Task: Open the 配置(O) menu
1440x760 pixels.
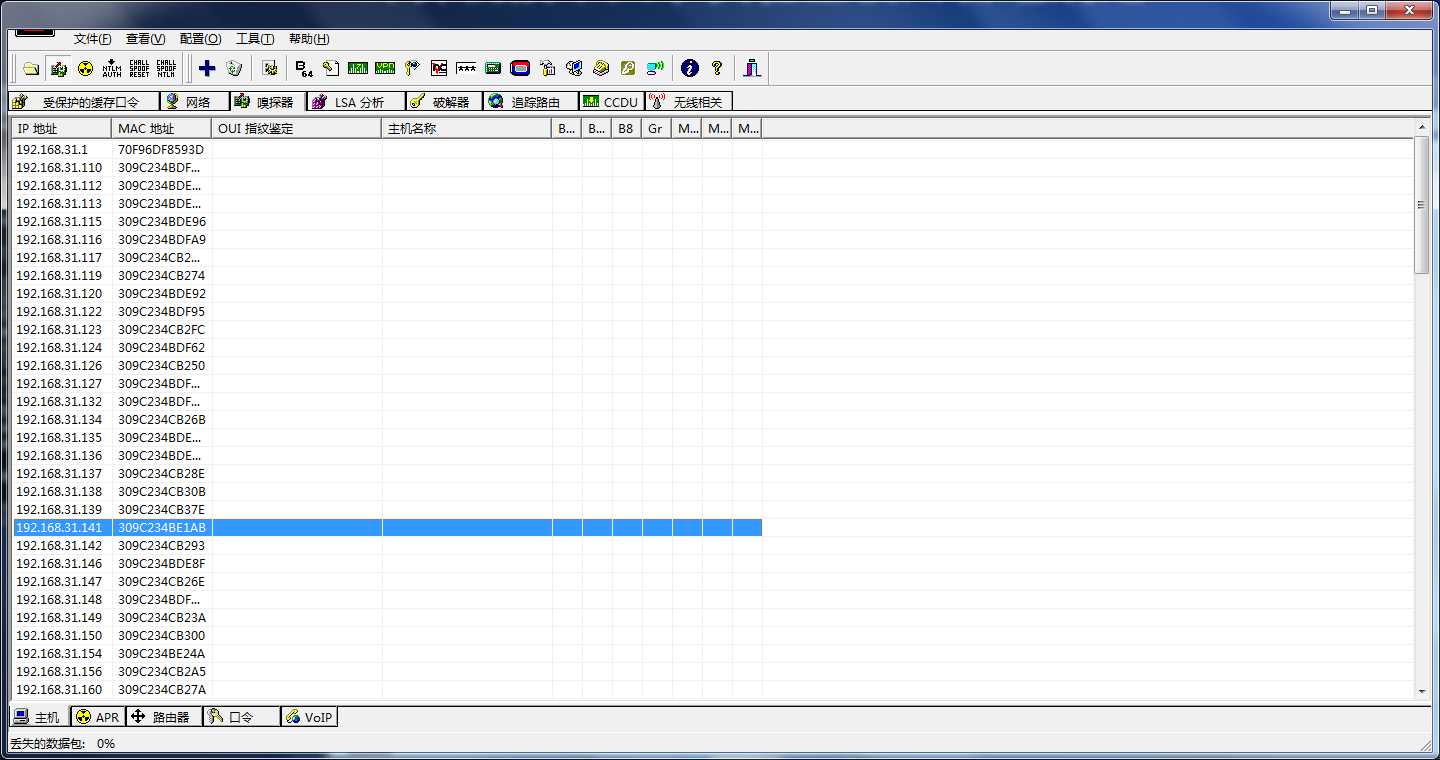Action: [200, 39]
